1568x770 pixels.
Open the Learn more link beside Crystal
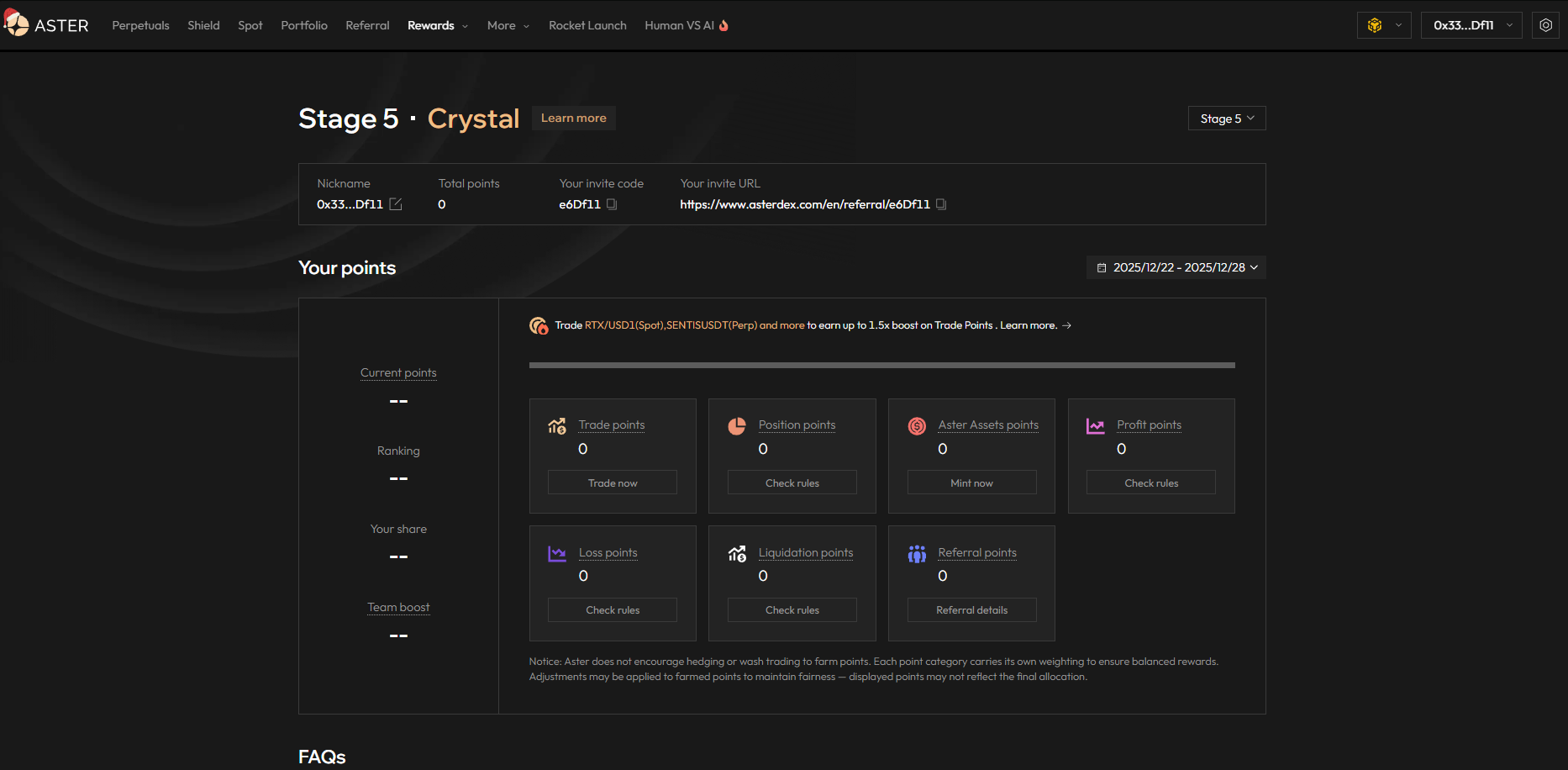coord(573,118)
